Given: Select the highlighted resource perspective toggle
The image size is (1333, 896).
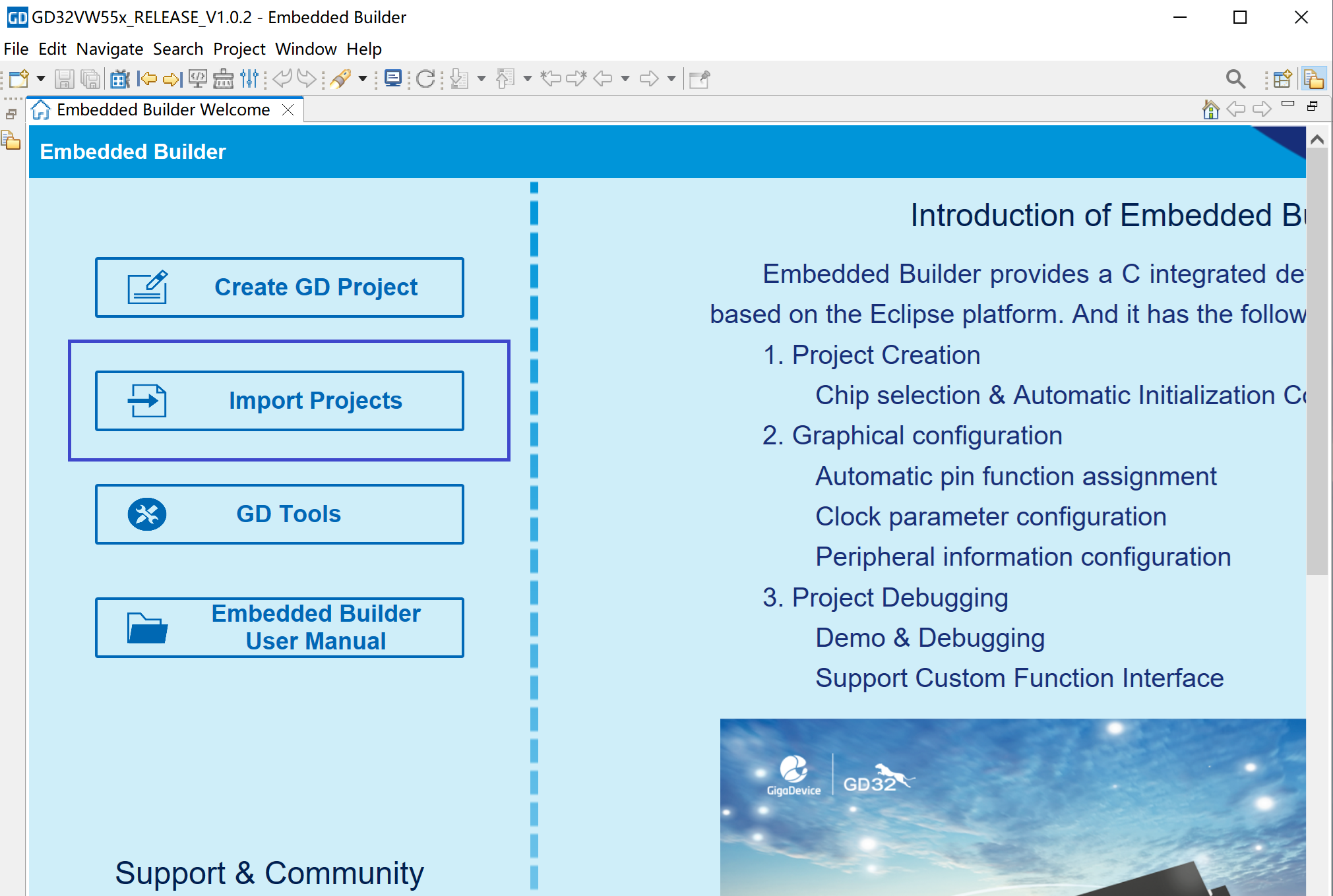Looking at the screenshot, I should [1313, 79].
